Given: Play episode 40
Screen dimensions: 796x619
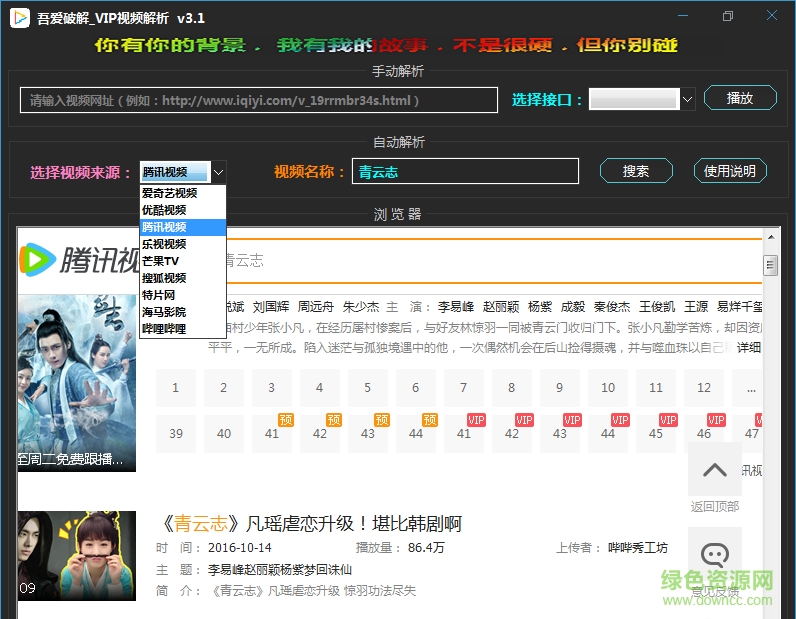Looking at the screenshot, I should (223, 434).
